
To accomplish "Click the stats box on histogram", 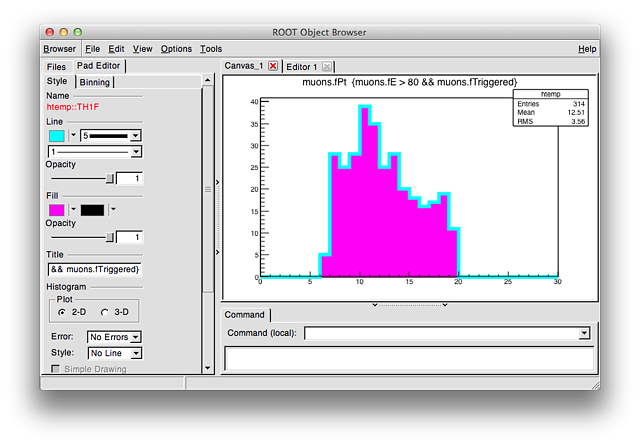I will [x=549, y=108].
